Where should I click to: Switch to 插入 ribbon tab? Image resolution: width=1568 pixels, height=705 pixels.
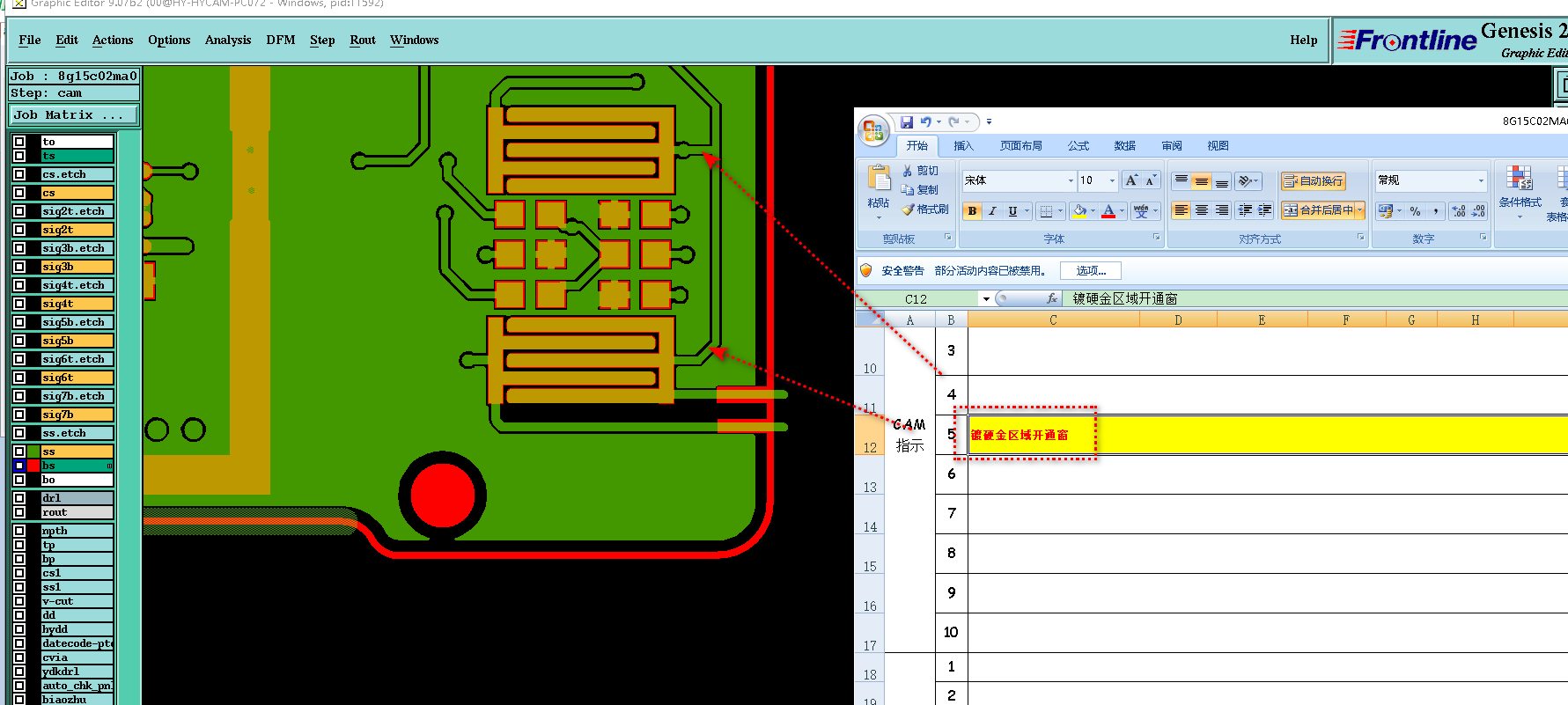click(x=964, y=146)
